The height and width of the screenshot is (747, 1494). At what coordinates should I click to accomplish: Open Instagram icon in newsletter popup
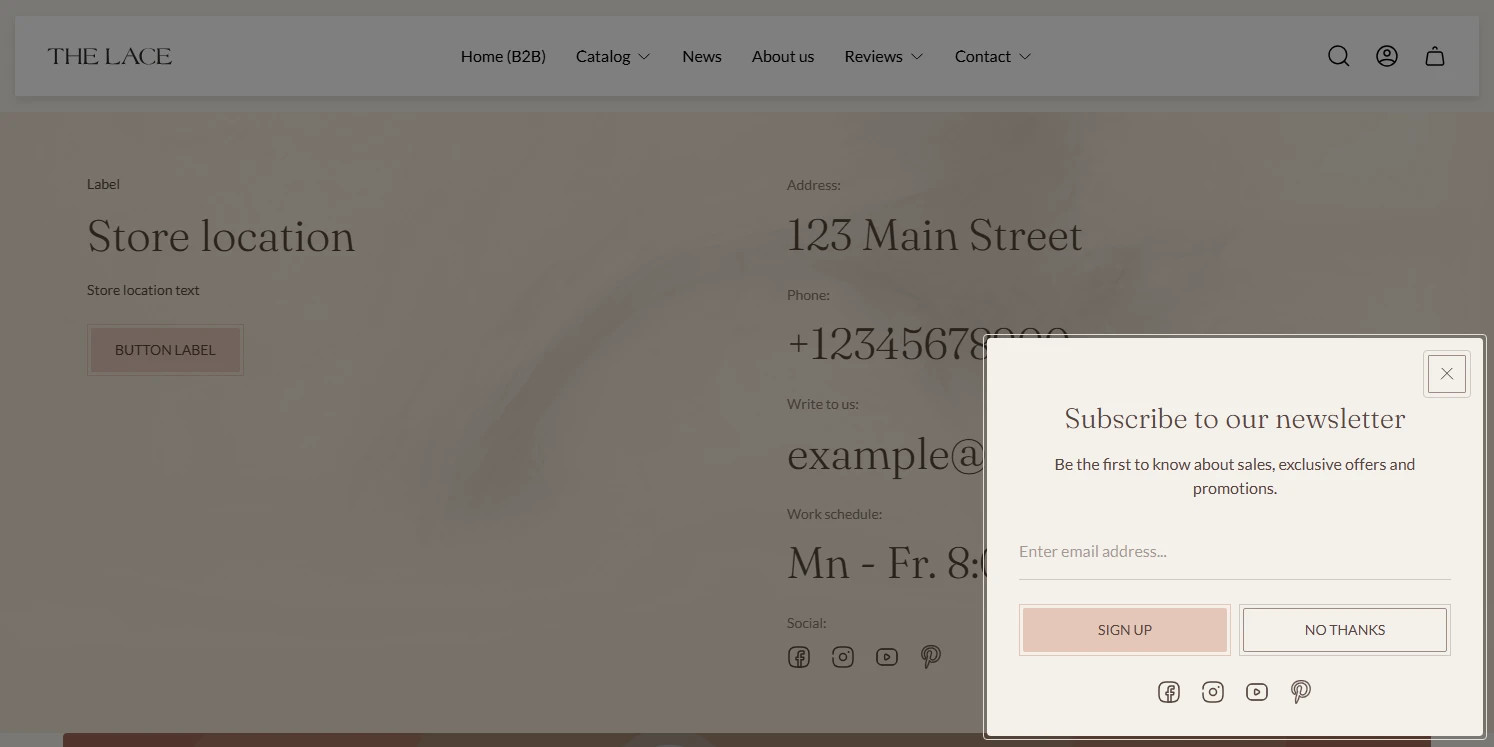tap(1213, 692)
